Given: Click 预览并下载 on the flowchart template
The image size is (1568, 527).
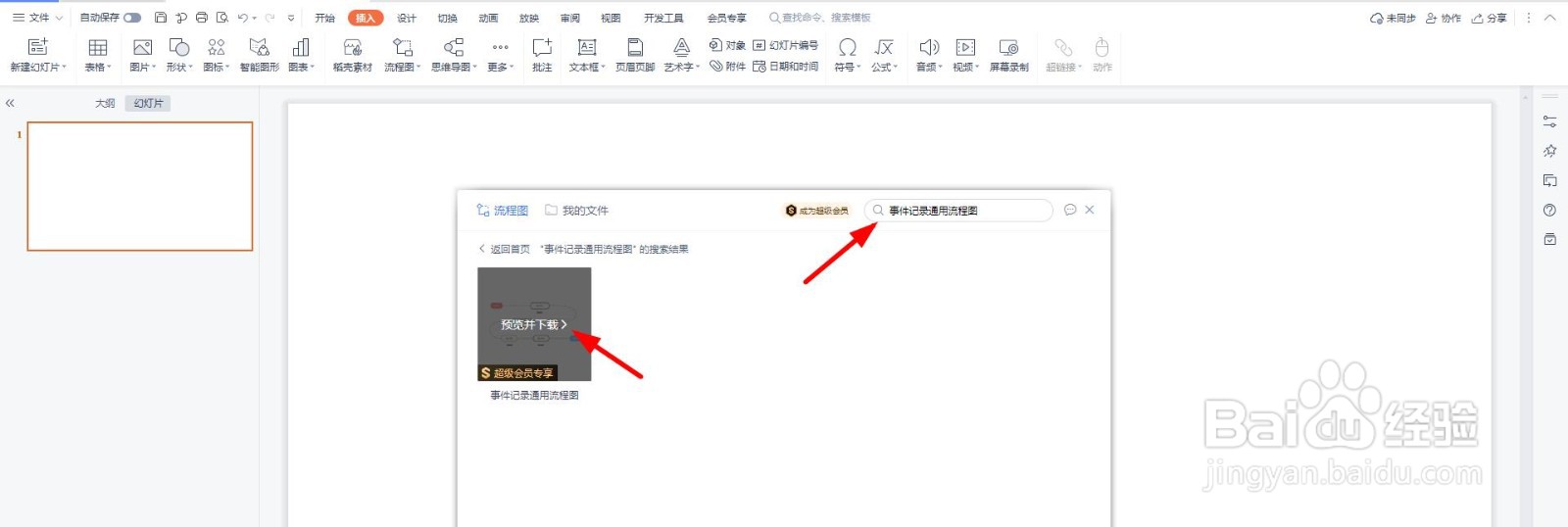Looking at the screenshot, I should coord(534,324).
